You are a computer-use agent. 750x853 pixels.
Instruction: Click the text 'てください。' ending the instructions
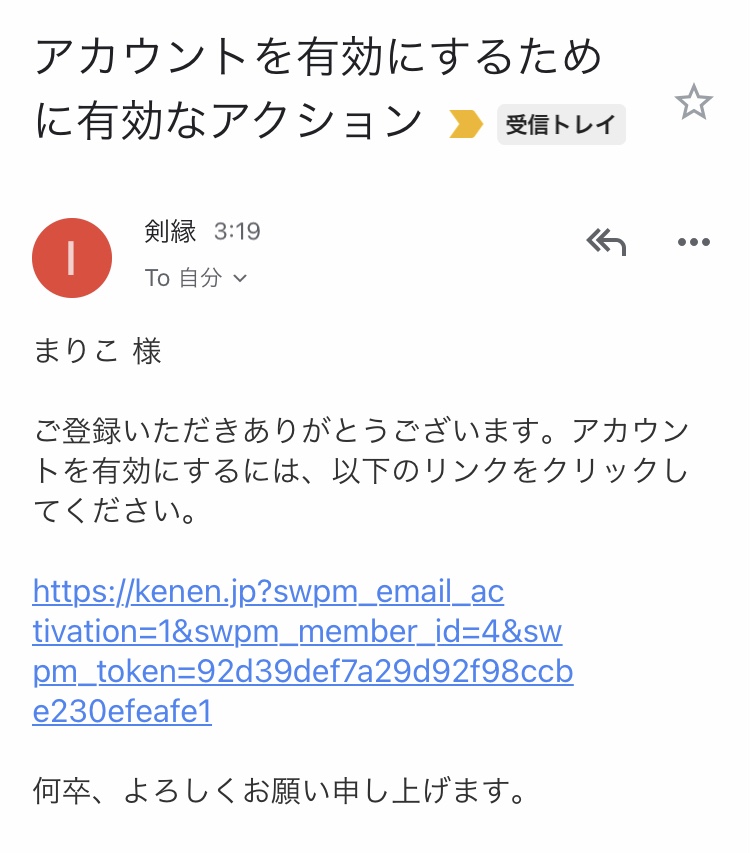[x=114, y=512]
